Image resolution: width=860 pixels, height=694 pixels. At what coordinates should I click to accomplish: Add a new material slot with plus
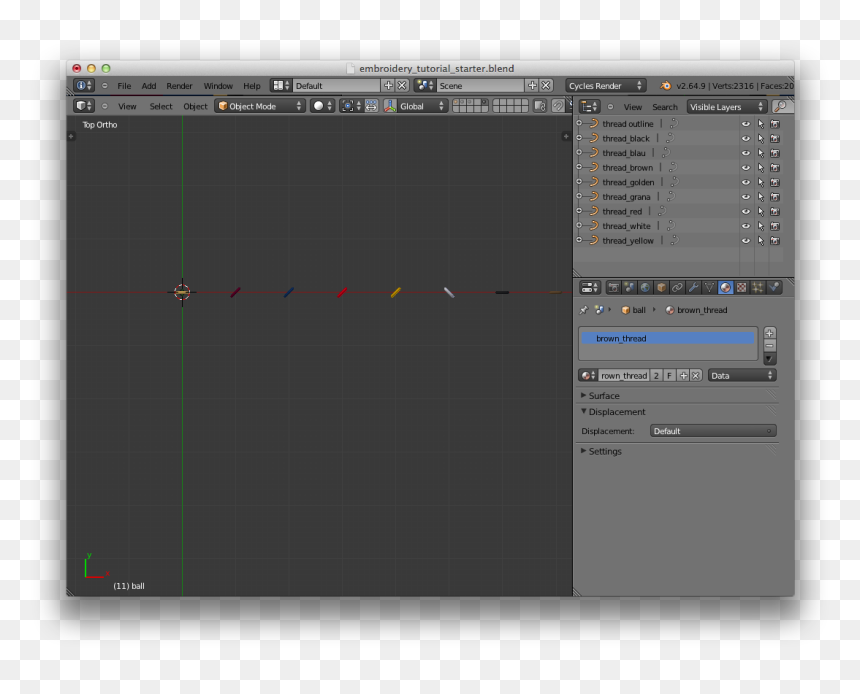tap(770, 333)
